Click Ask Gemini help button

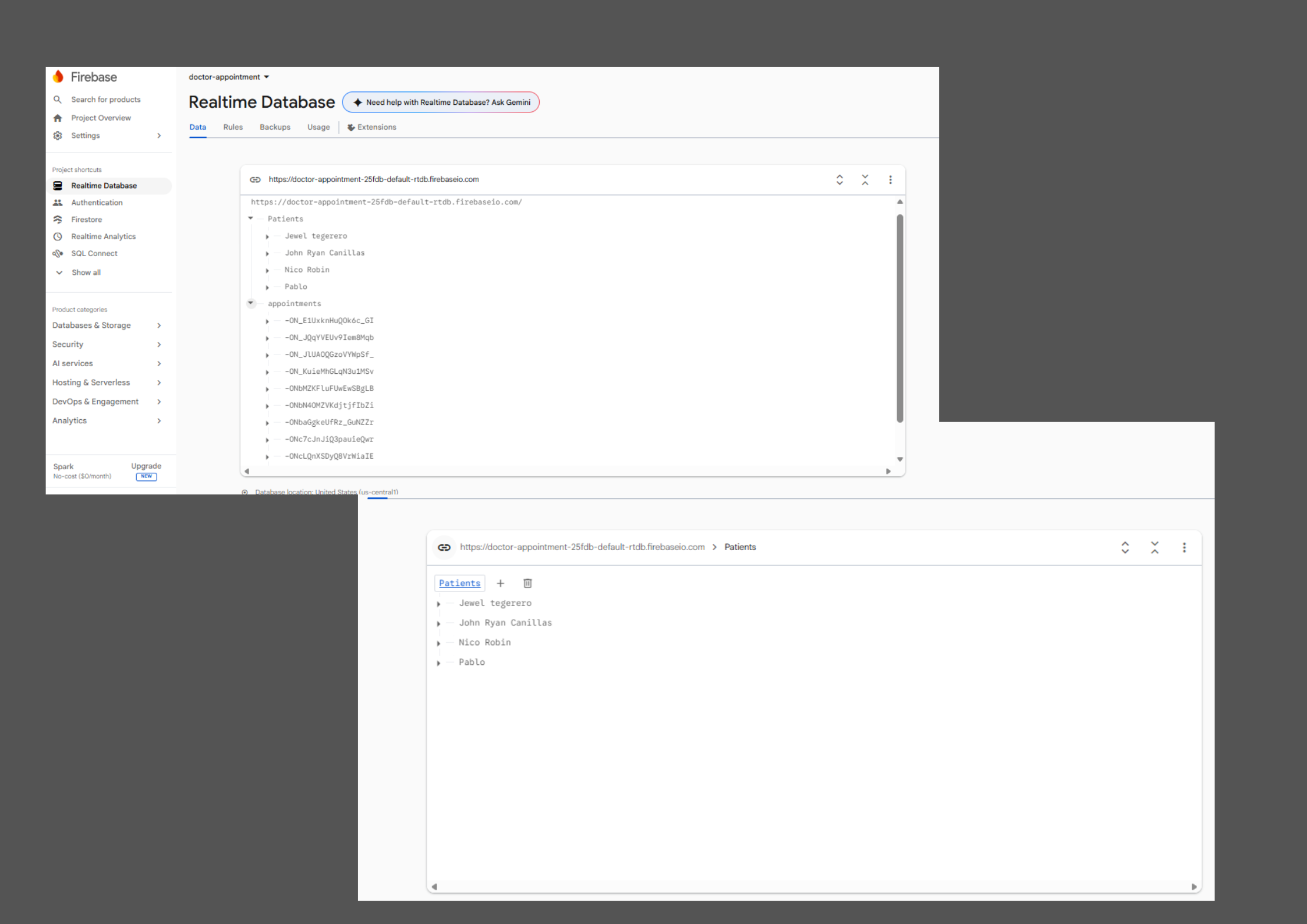coord(441,102)
